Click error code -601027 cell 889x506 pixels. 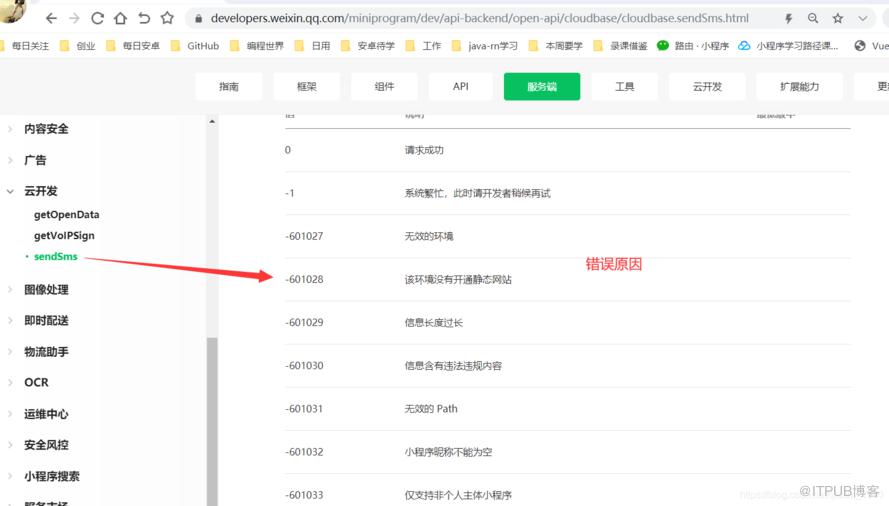pos(304,237)
